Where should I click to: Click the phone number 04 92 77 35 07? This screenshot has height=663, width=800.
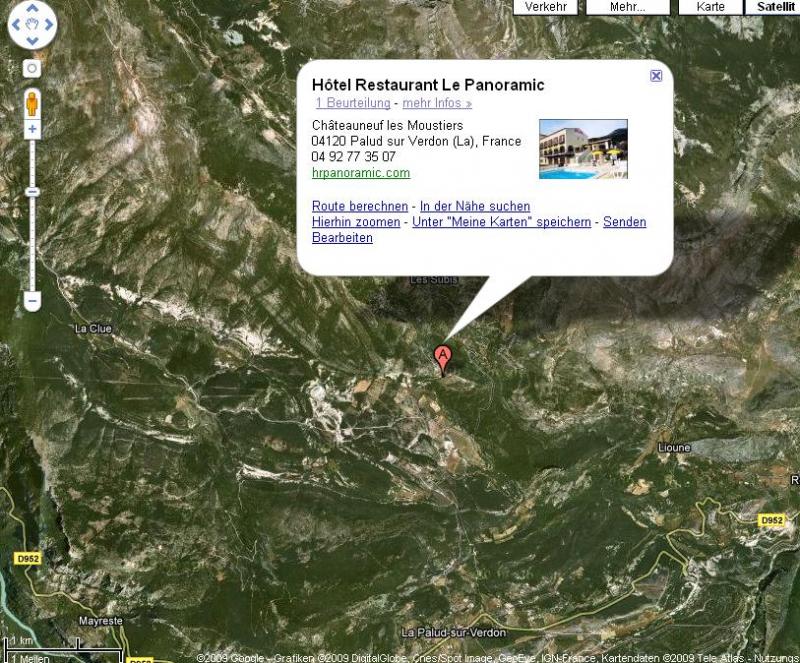coord(354,157)
